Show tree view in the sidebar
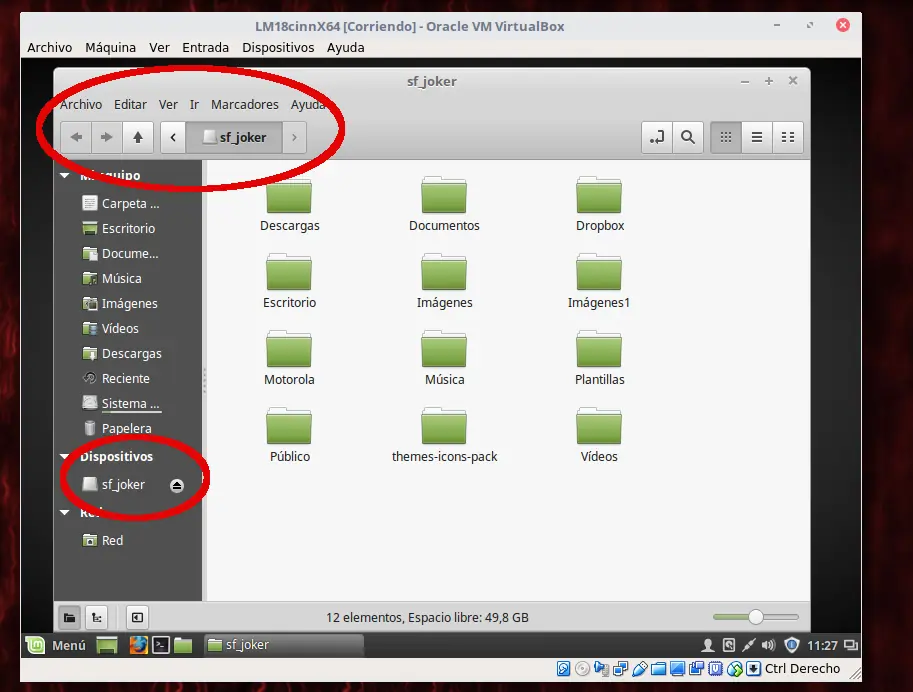The image size is (913, 692). click(x=97, y=617)
